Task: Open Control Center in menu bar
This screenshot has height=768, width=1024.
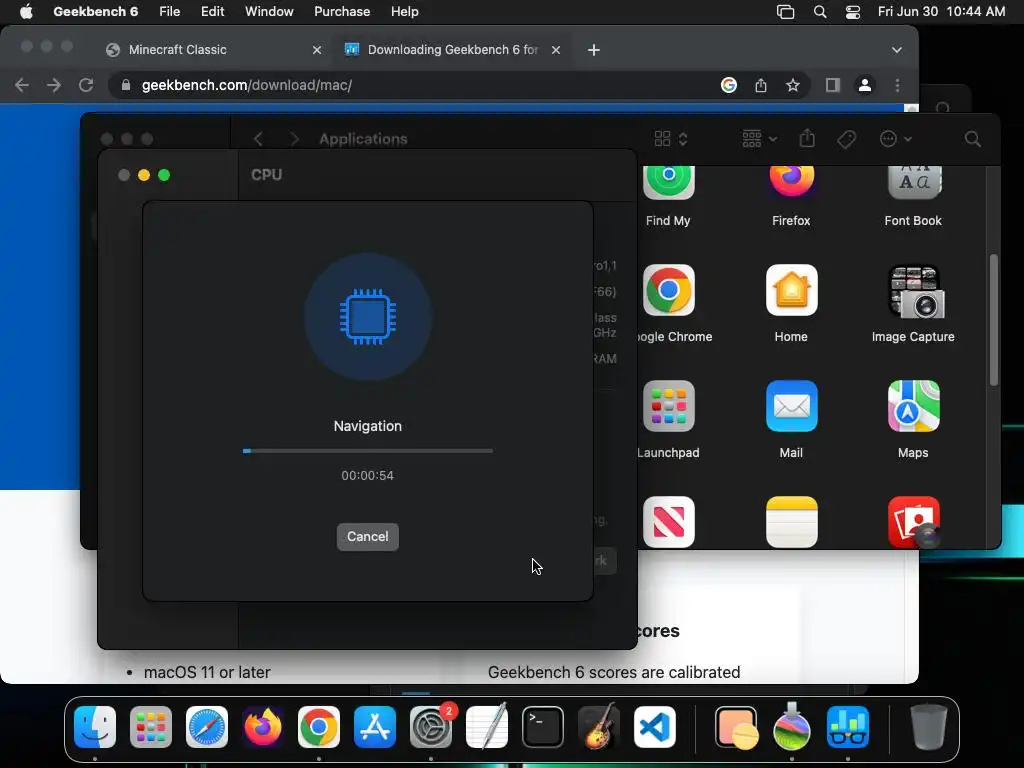Action: pos(852,12)
